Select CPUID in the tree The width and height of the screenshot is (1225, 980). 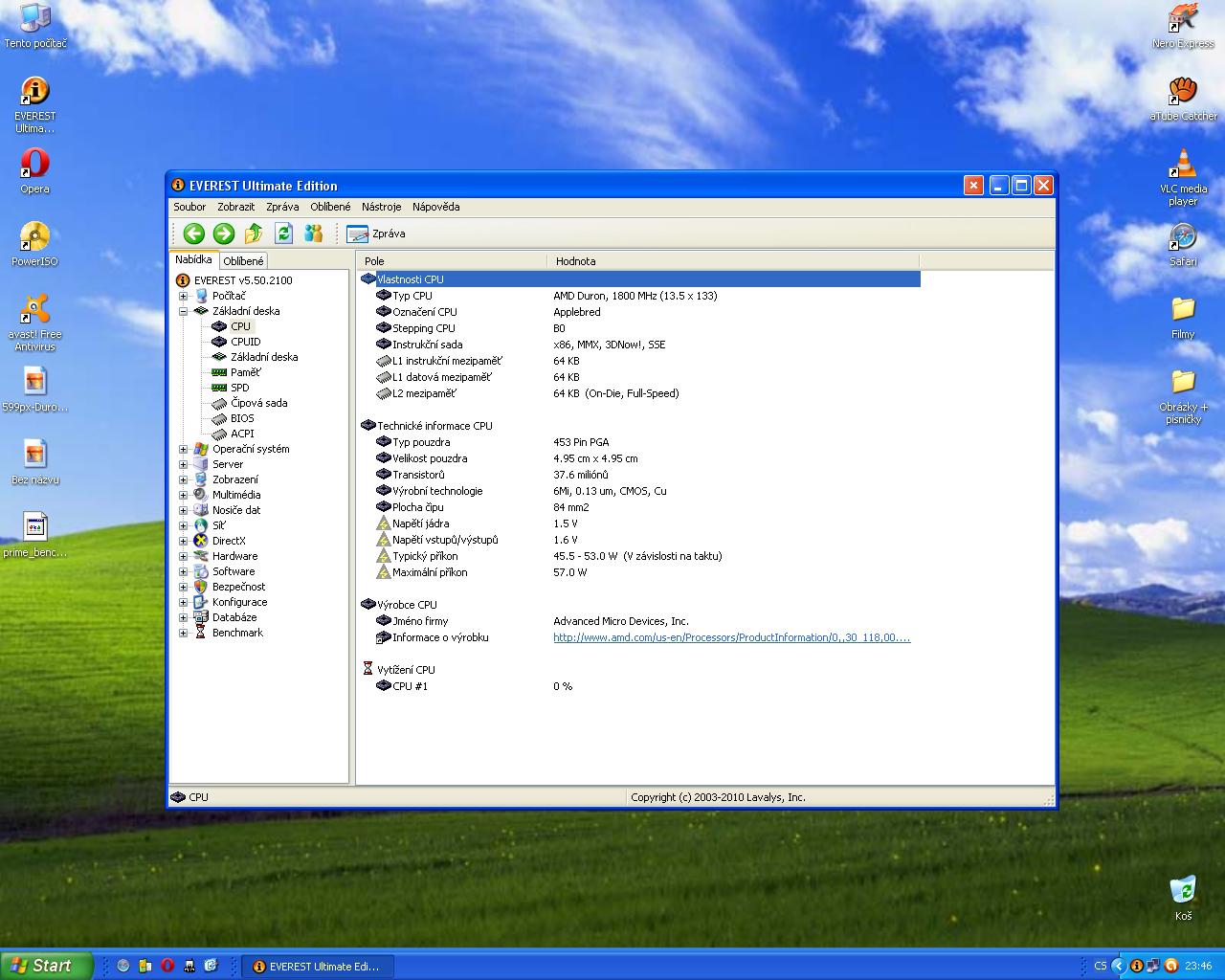[x=245, y=342]
